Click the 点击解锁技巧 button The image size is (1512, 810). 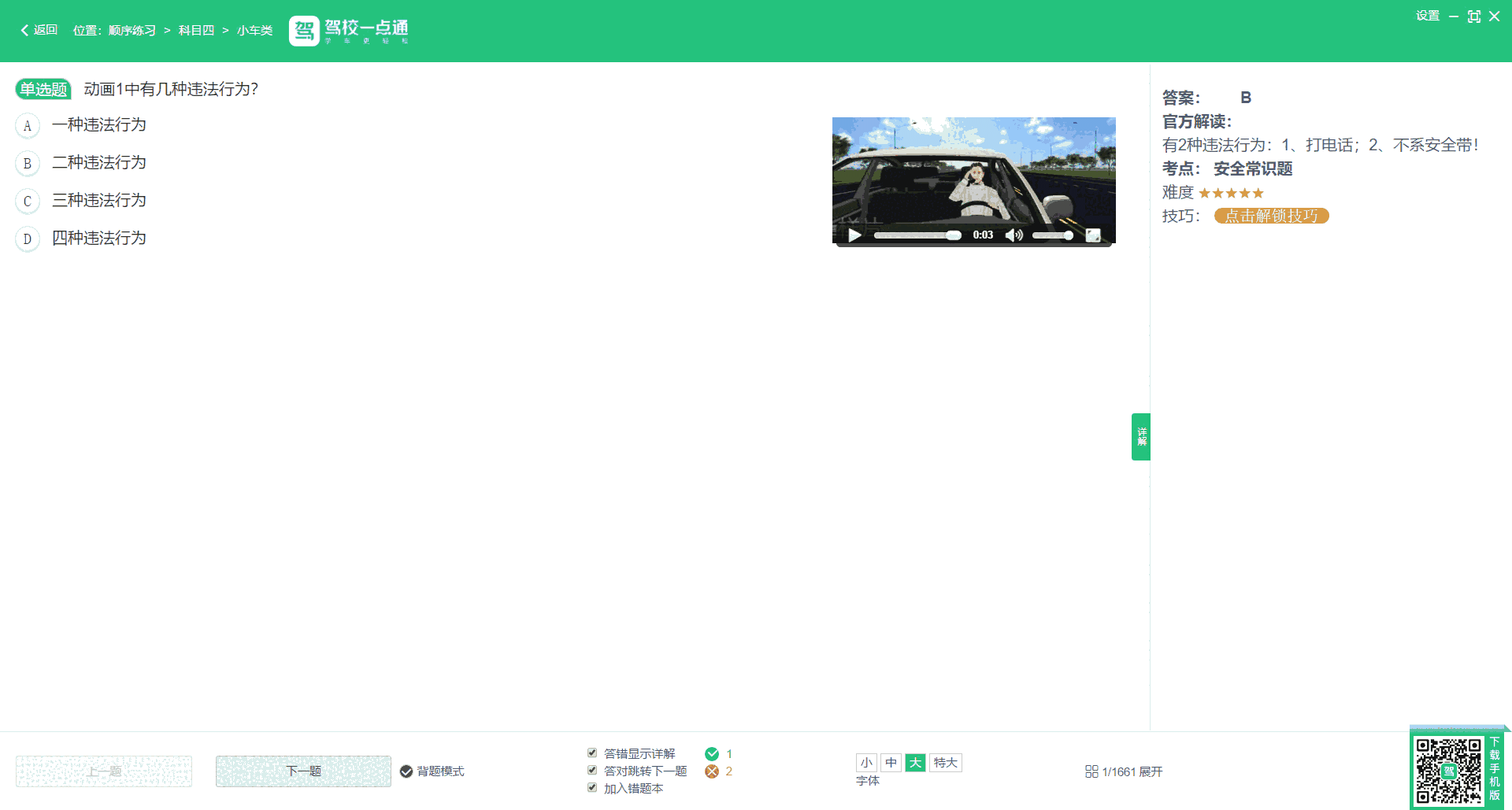coord(1271,215)
